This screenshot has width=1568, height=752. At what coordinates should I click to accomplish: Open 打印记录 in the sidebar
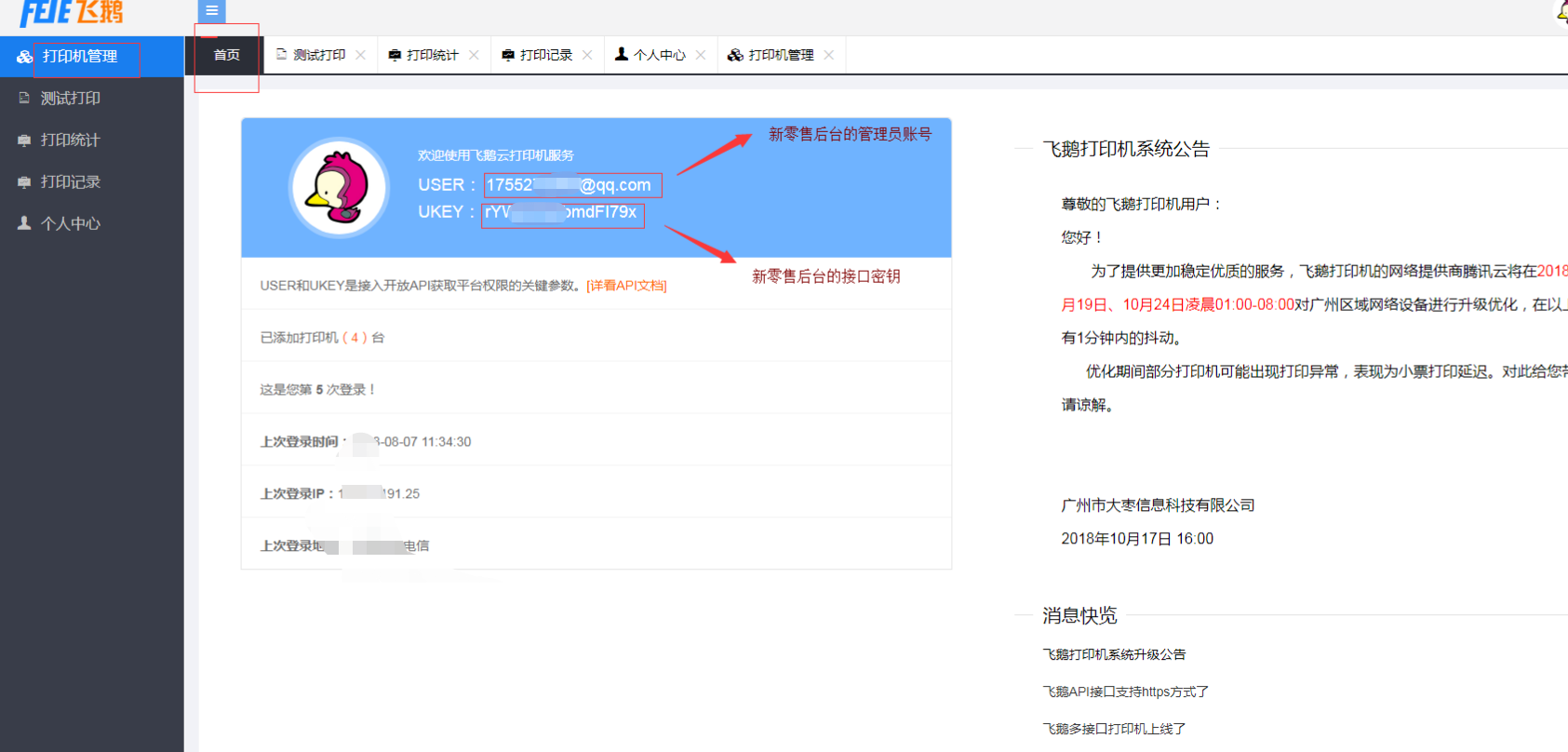tap(91, 181)
